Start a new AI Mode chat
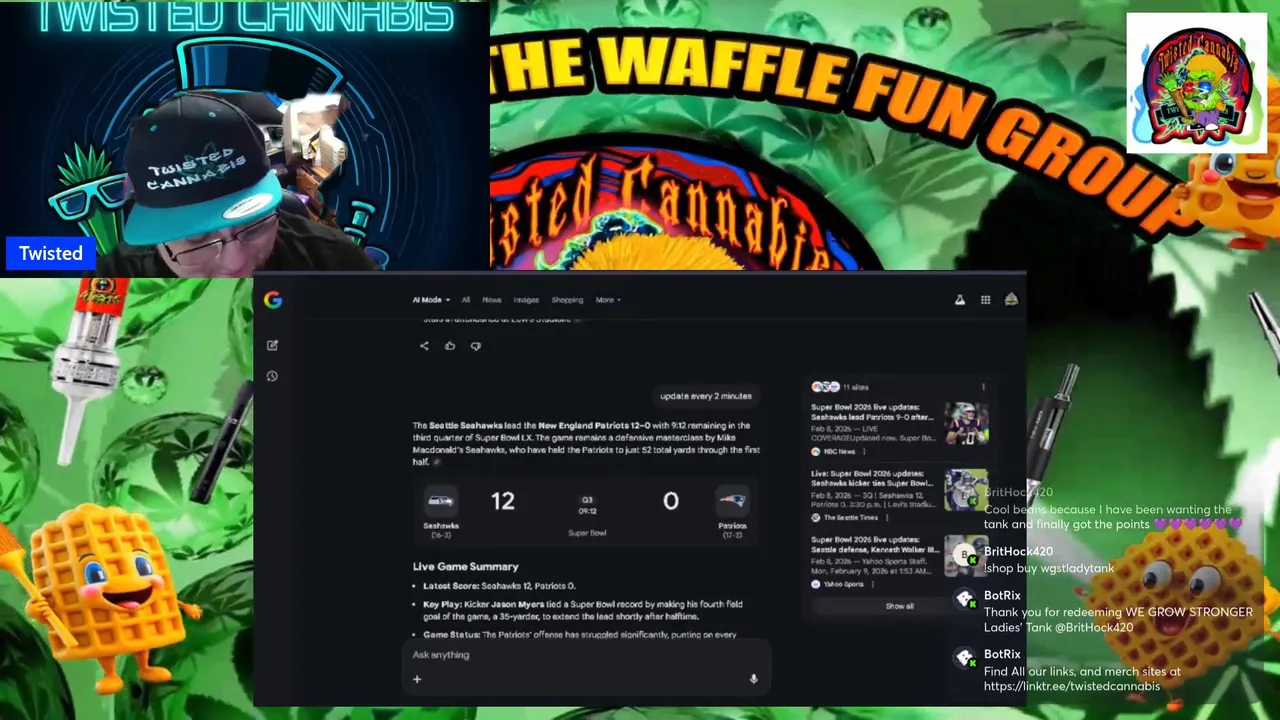This screenshot has height=720, width=1280. coord(272,345)
